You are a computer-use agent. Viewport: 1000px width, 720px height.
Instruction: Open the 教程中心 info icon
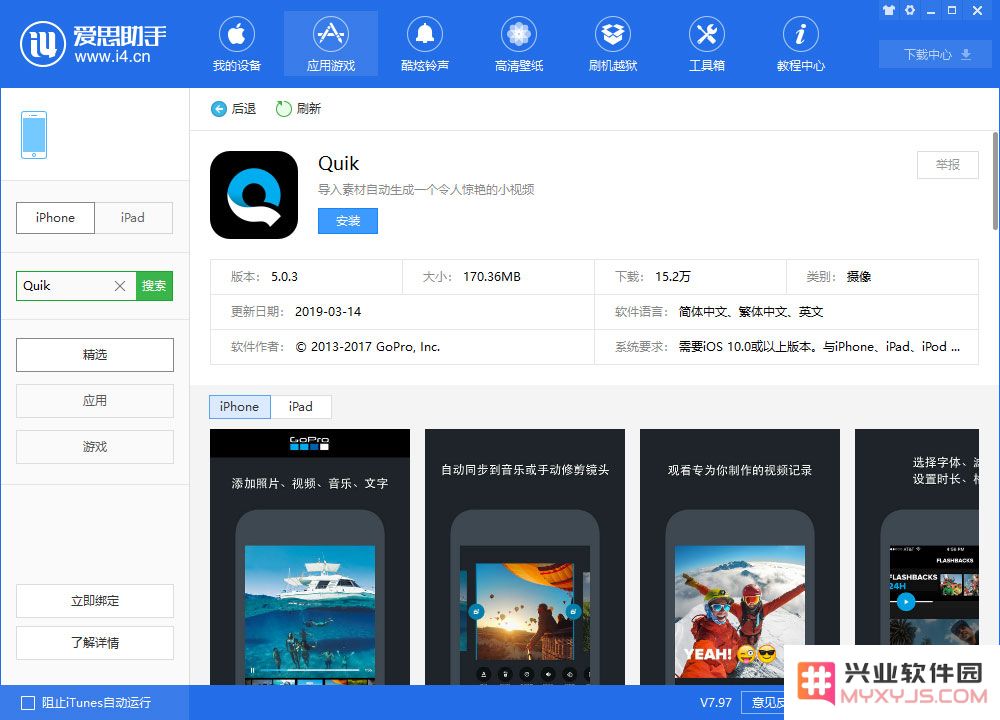point(800,34)
